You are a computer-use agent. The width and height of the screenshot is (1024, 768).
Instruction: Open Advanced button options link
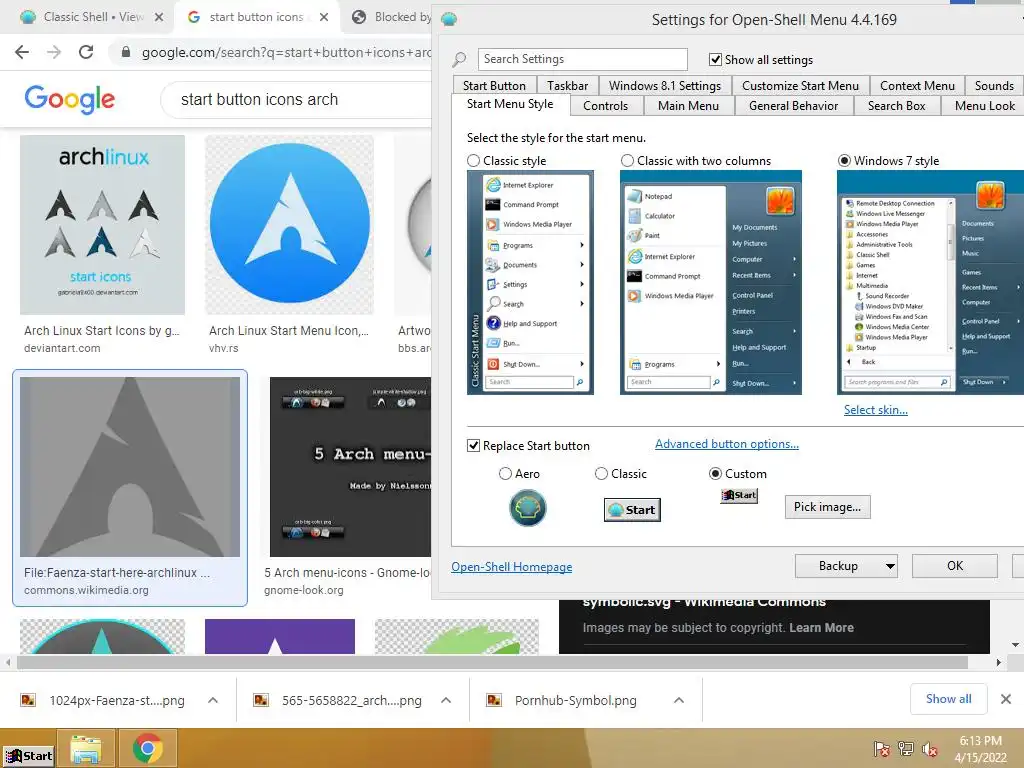pos(727,444)
